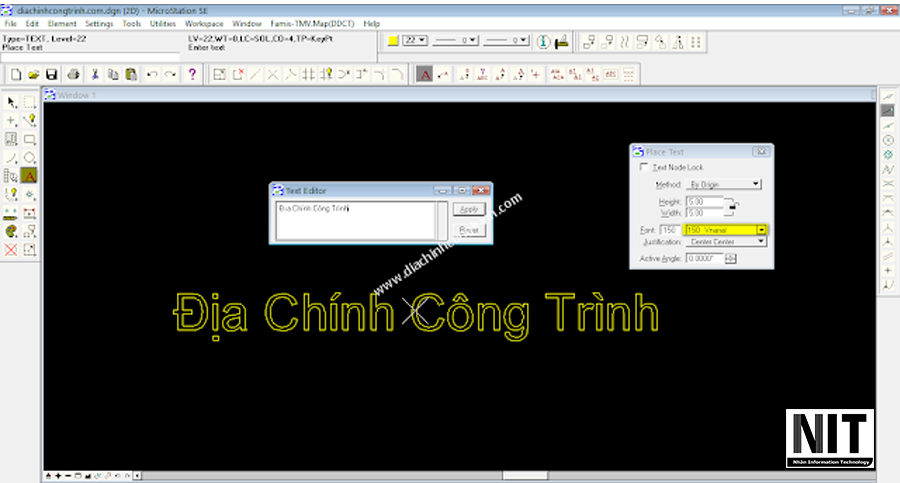The height and width of the screenshot is (483, 900).
Task: Open a design file with the folder icon
Action: tap(34, 74)
